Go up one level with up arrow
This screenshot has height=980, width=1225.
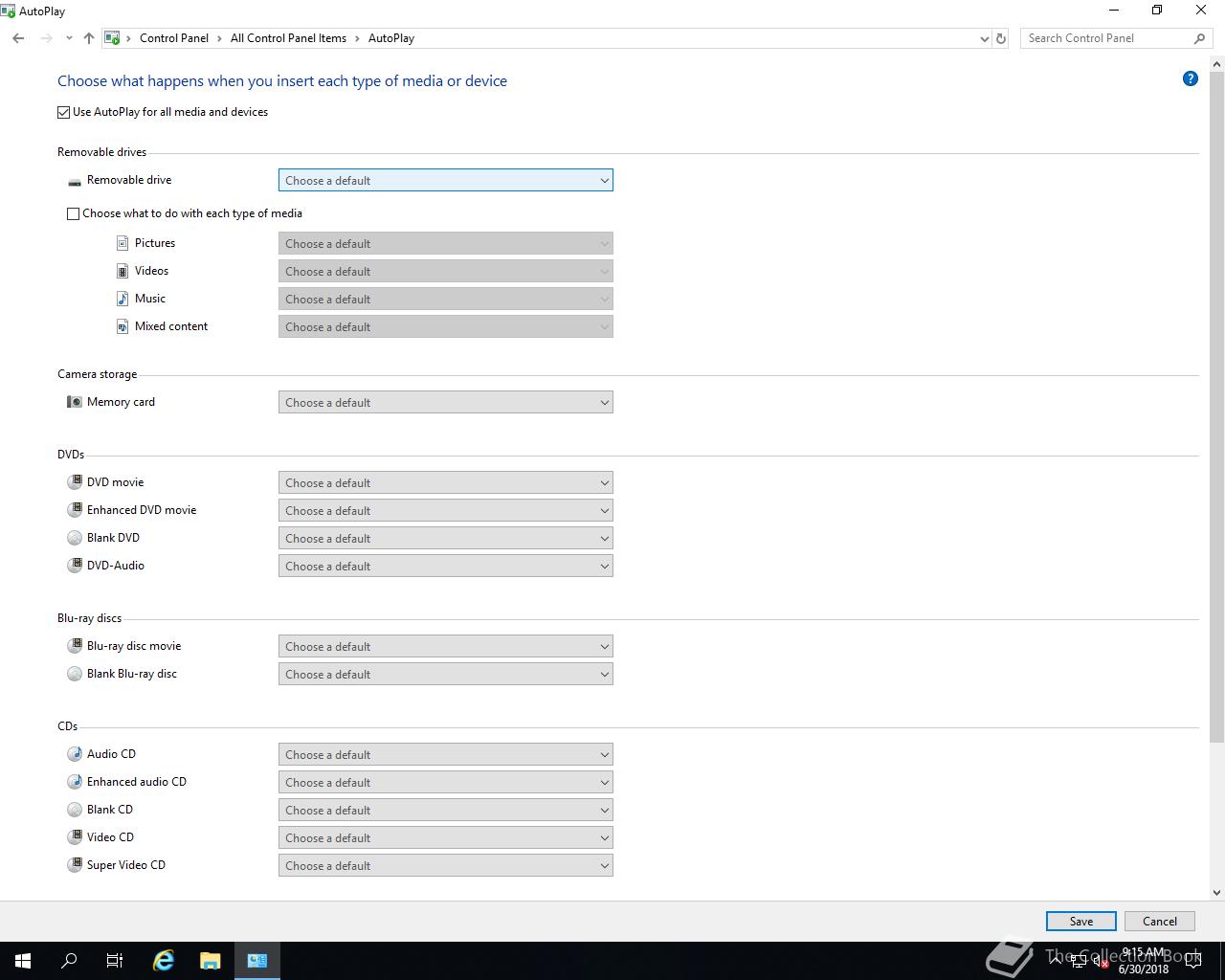coord(89,38)
